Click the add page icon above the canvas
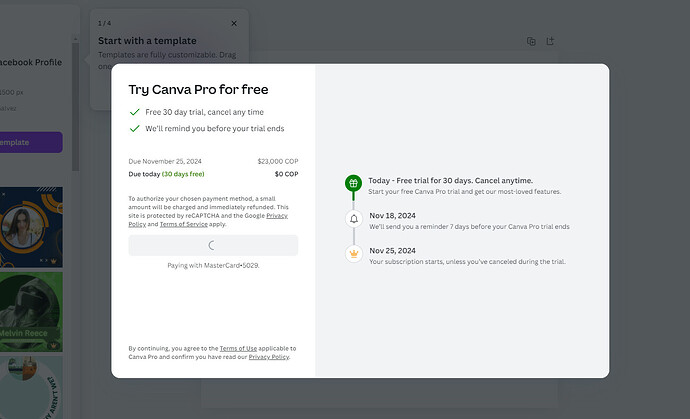 (550, 41)
